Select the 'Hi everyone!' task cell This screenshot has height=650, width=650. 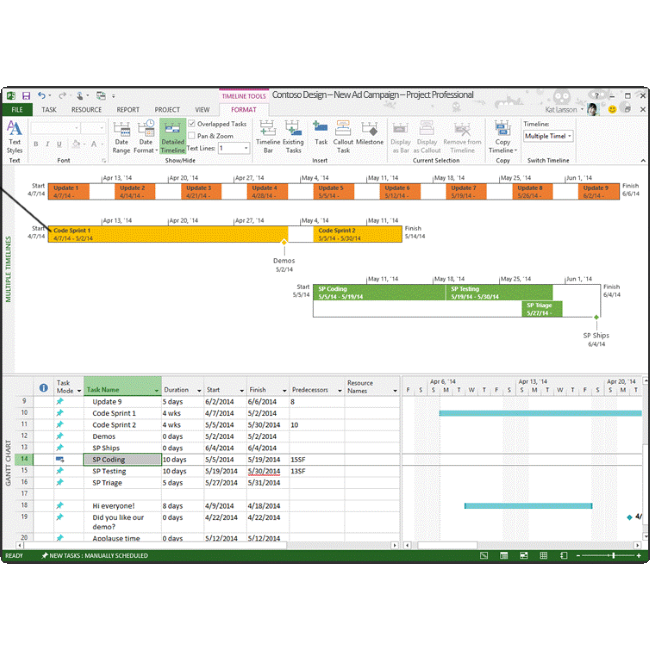(x=122, y=506)
